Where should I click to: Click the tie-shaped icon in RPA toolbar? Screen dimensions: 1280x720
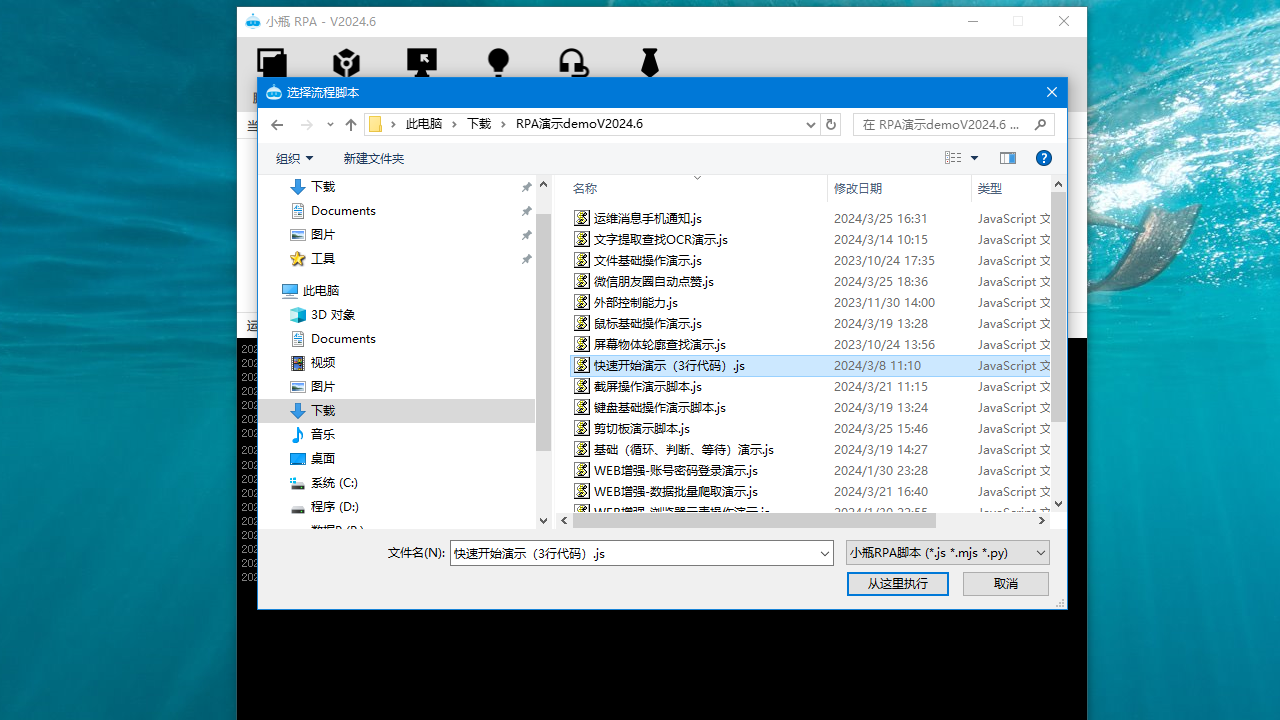(649, 63)
